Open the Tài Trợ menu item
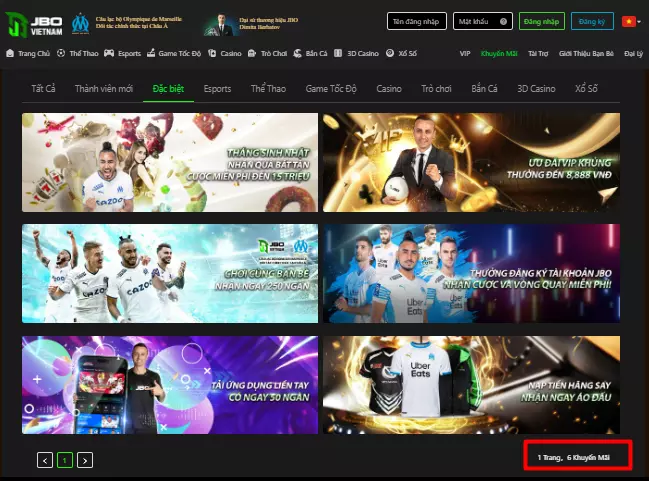Image resolution: width=649 pixels, height=481 pixels. click(x=538, y=53)
